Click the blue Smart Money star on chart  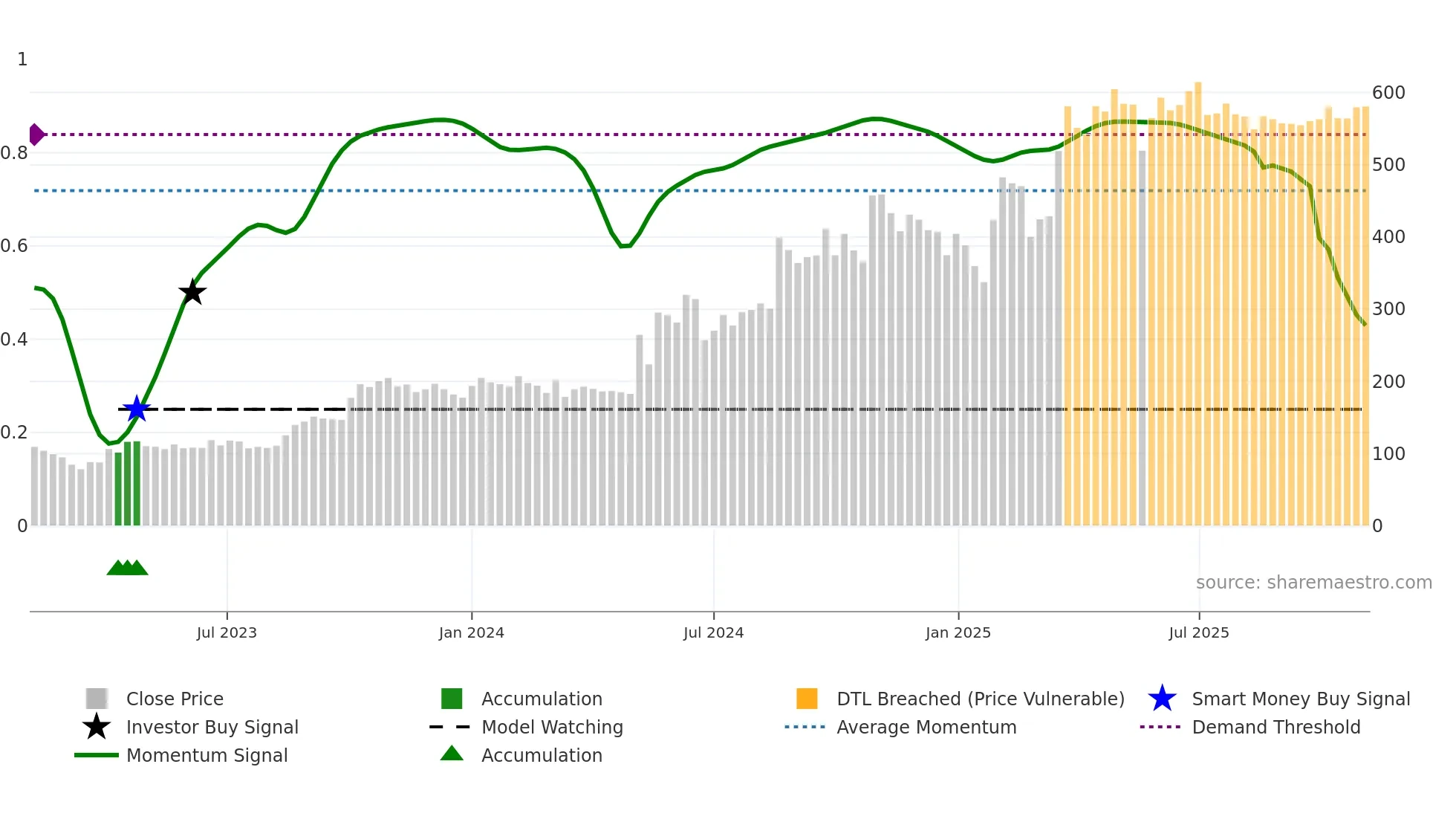click(137, 409)
